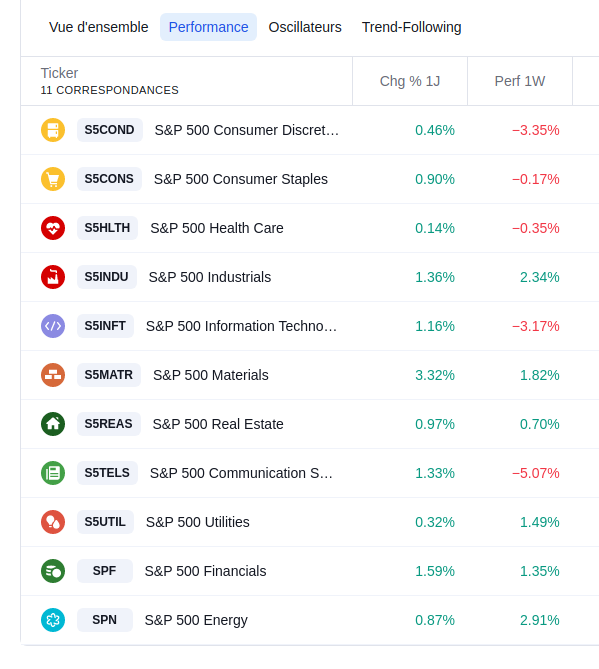
Task: Click the 1.33% daily change value
Action: coord(435,474)
